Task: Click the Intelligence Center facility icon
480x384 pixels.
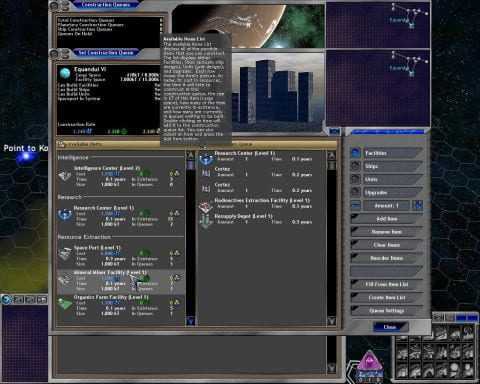Action: click(64, 176)
